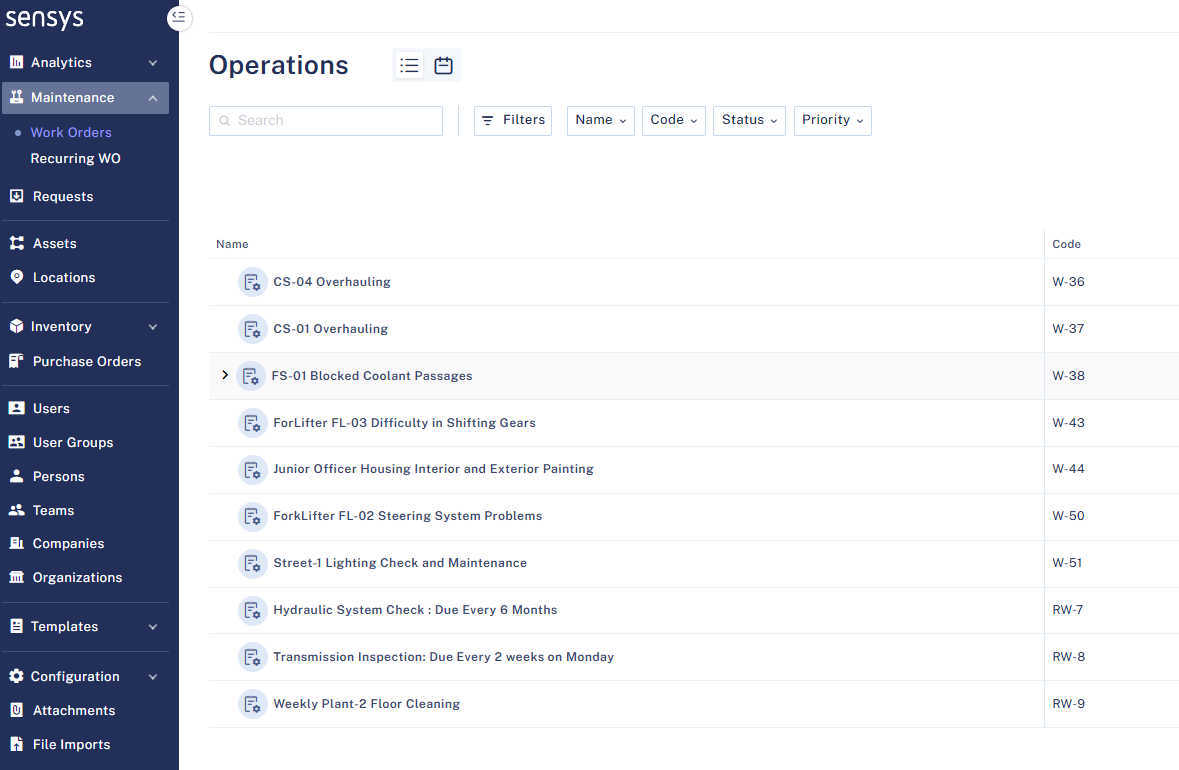Viewport: 1179px width, 770px height.
Task: Click the Filters button
Action: click(x=513, y=120)
